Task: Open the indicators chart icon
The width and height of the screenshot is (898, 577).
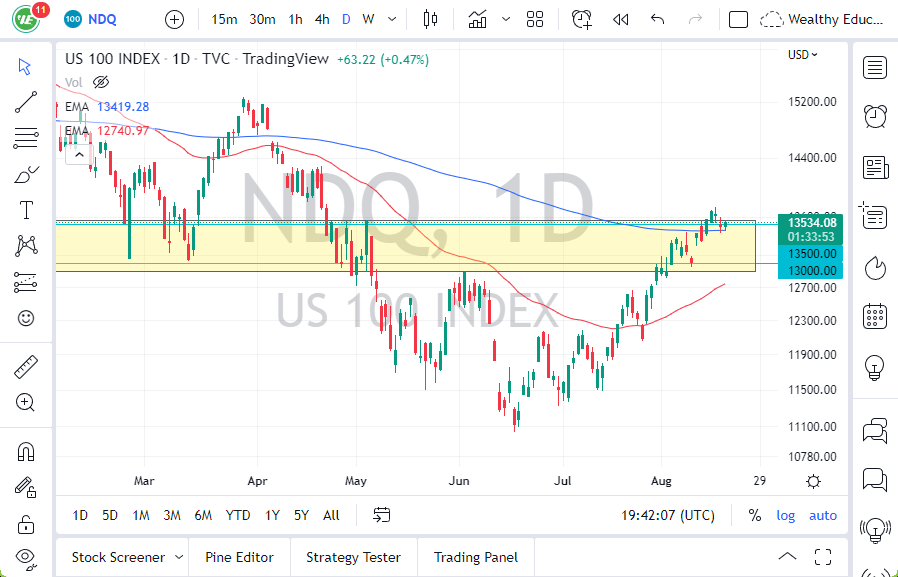Action: [x=478, y=19]
